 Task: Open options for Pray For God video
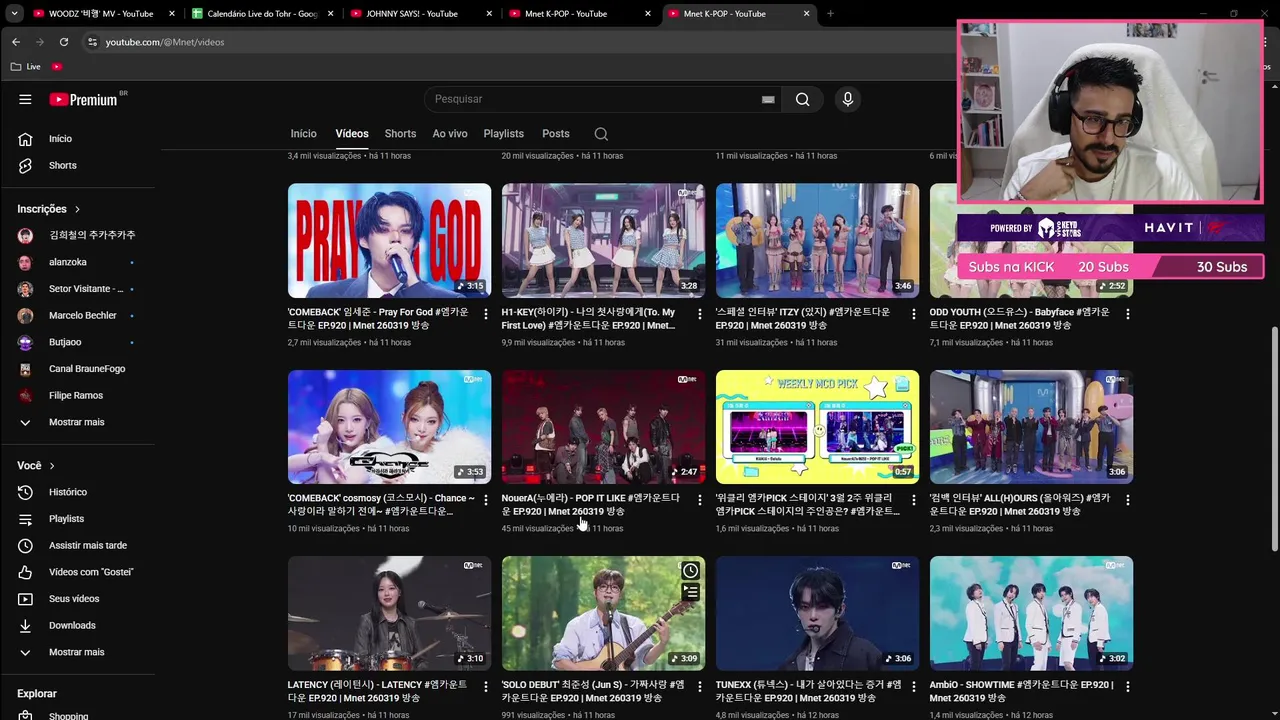point(486,313)
